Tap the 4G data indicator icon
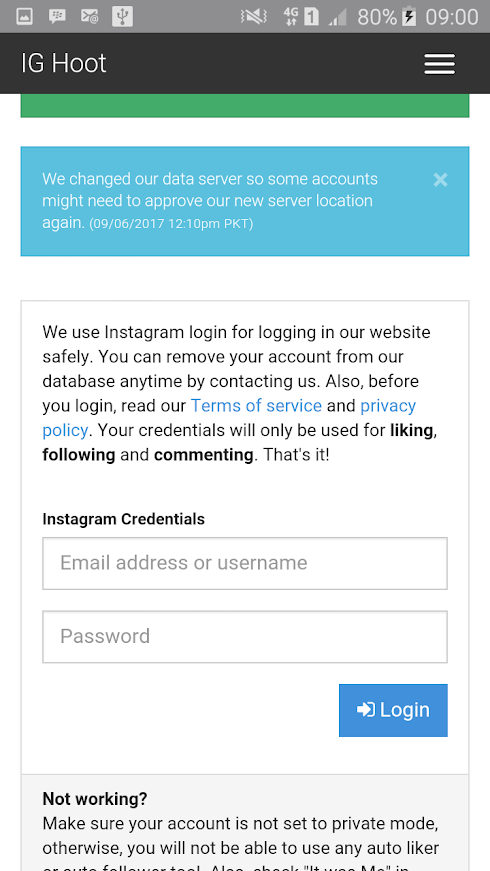 [x=291, y=17]
